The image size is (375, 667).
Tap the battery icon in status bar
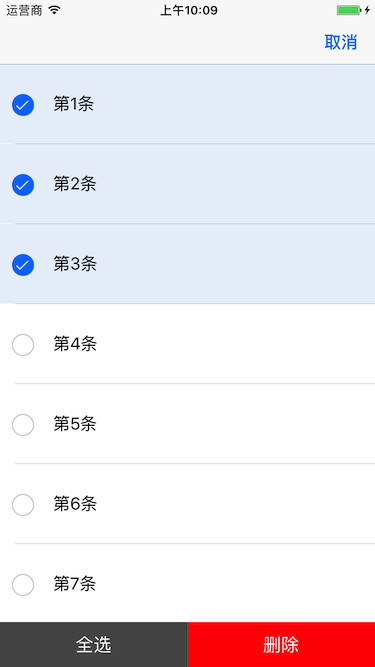click(349, 10)
